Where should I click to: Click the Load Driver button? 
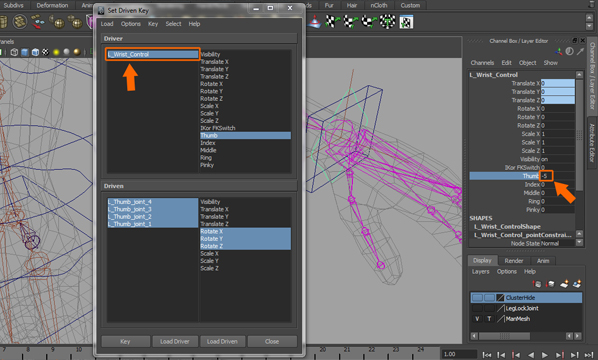pyautogui.click(x=175, y=341)
